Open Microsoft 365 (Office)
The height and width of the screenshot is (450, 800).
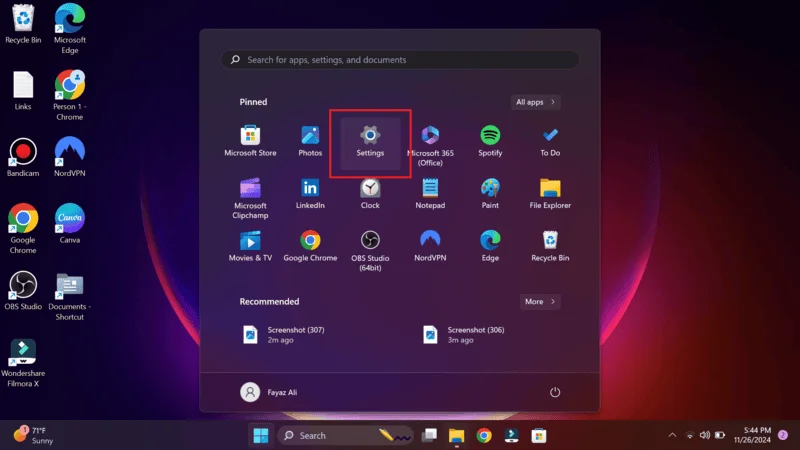click(430, 146)
